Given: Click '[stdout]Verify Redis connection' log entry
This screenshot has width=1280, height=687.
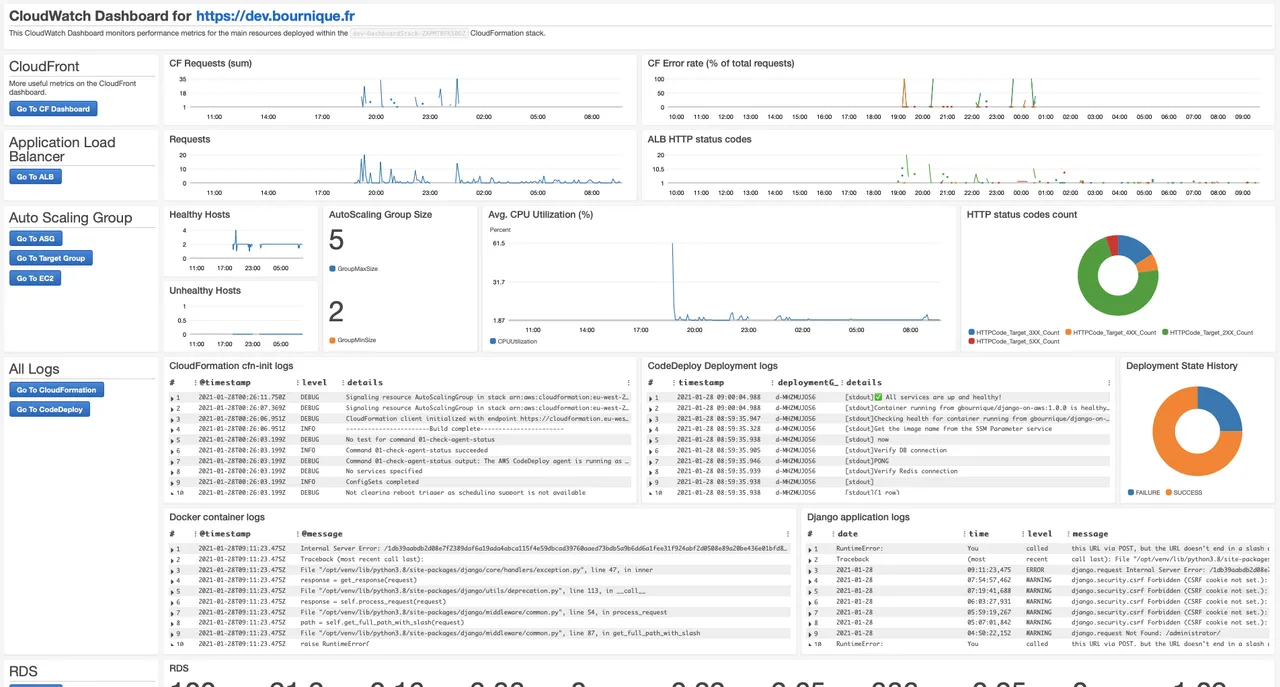Looking at the screenshot, I should coord(902,471).
